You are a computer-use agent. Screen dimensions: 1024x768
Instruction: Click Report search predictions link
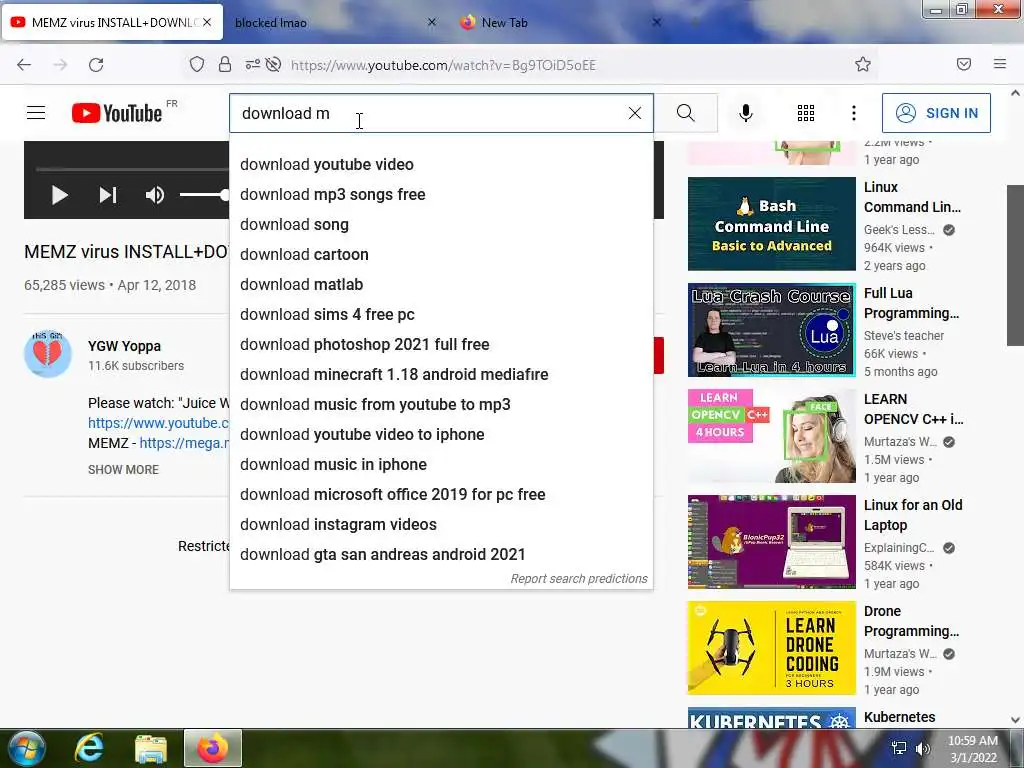pyautogui.click(x=579, y=579)
